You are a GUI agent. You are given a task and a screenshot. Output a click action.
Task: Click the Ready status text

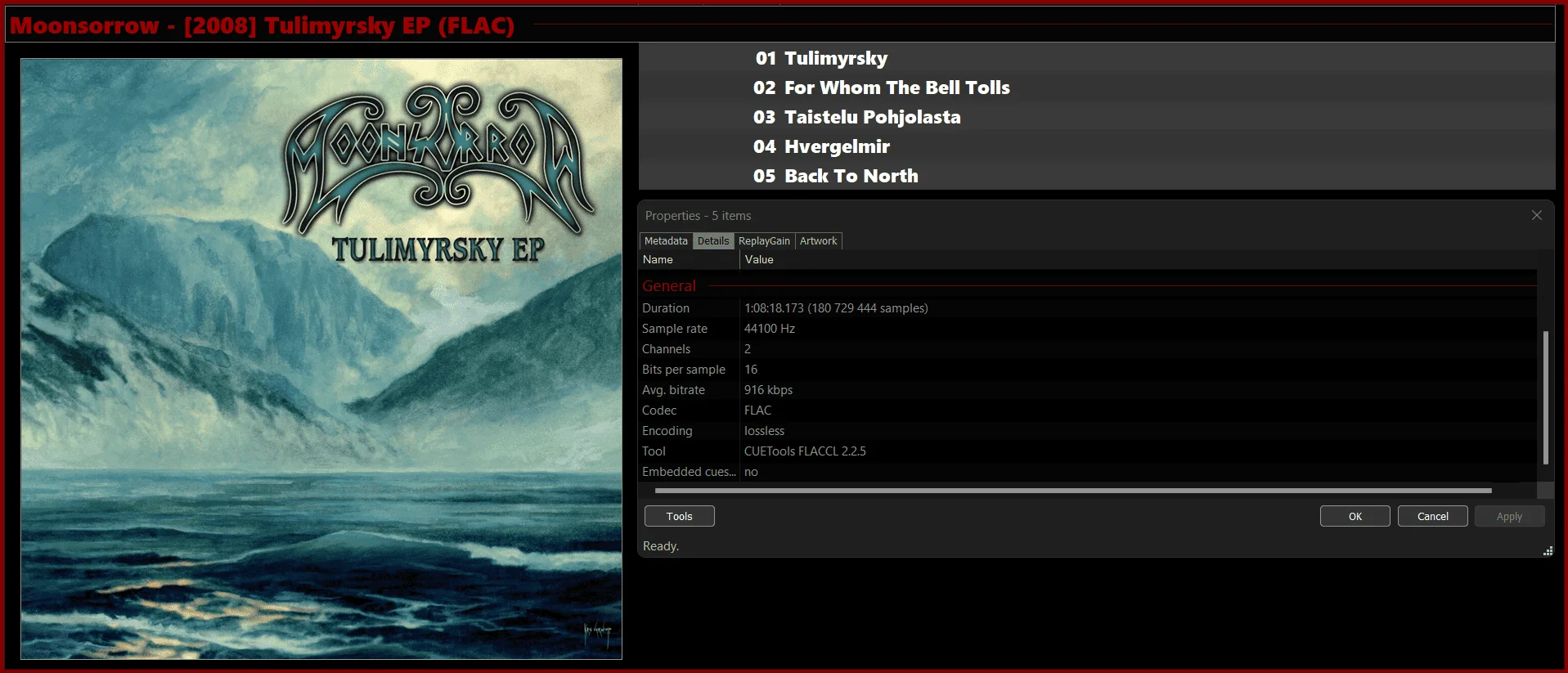point(661,546)
